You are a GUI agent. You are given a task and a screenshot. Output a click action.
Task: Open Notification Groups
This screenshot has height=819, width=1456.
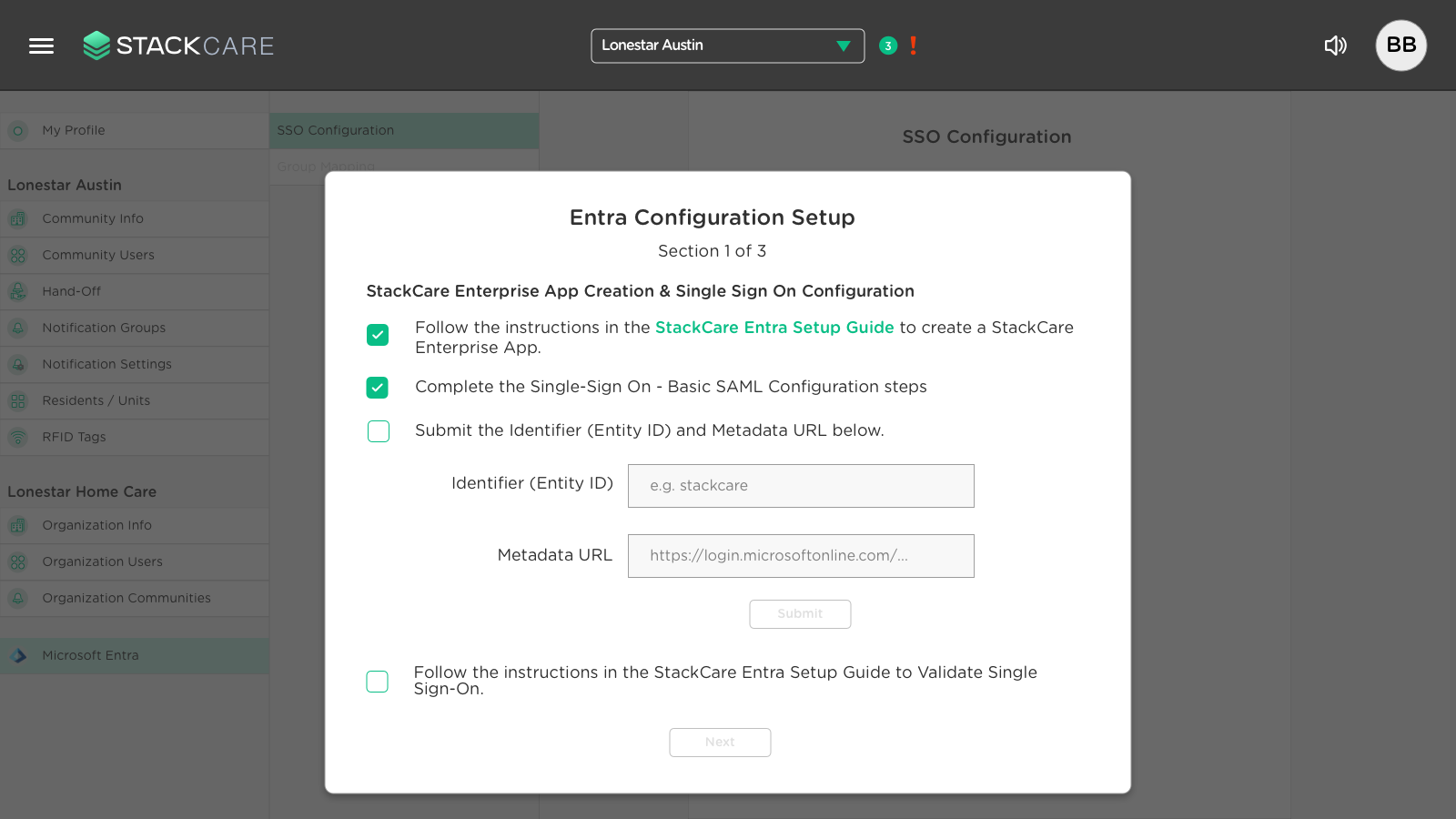(x=135, y=329)
